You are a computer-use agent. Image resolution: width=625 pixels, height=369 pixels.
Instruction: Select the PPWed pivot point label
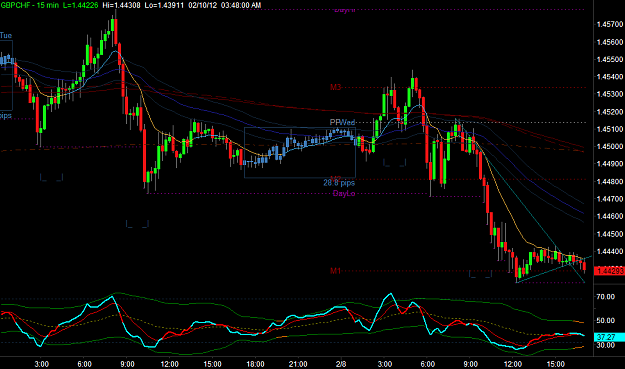(342, 122)
